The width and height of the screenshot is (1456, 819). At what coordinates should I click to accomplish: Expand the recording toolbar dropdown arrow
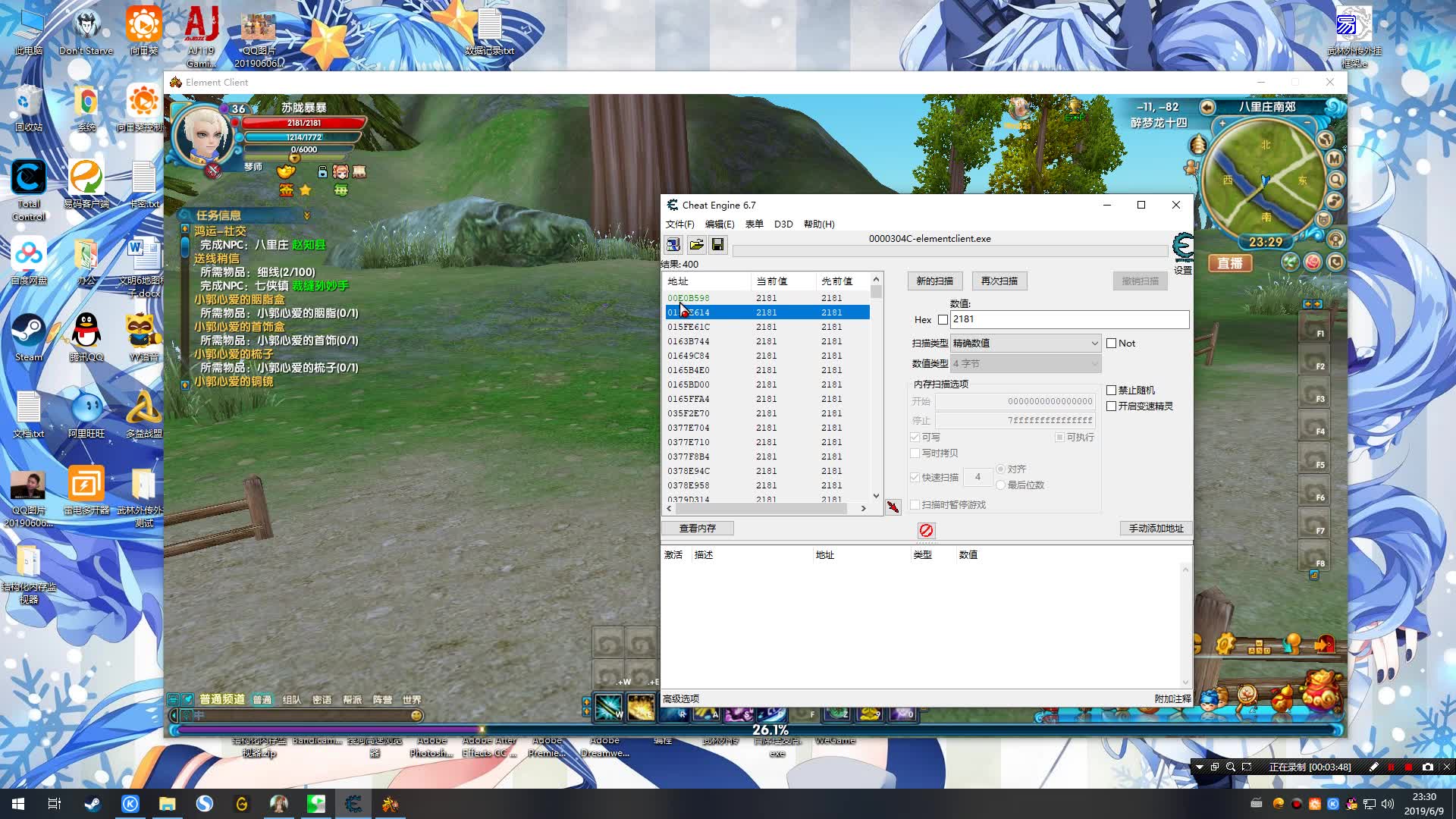tap(1200, 767)
